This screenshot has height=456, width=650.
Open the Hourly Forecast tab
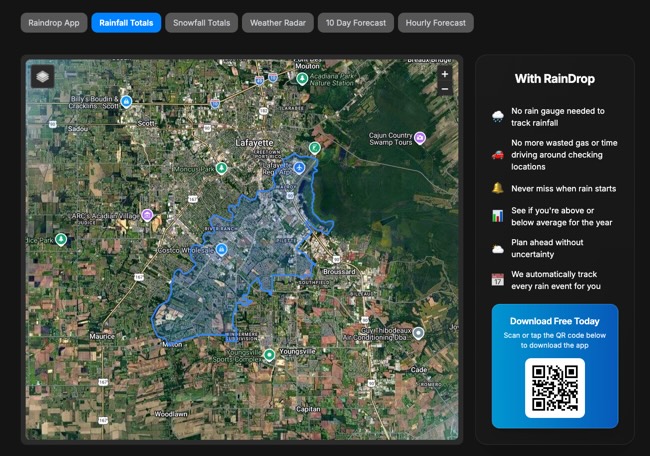pos(436,23)
